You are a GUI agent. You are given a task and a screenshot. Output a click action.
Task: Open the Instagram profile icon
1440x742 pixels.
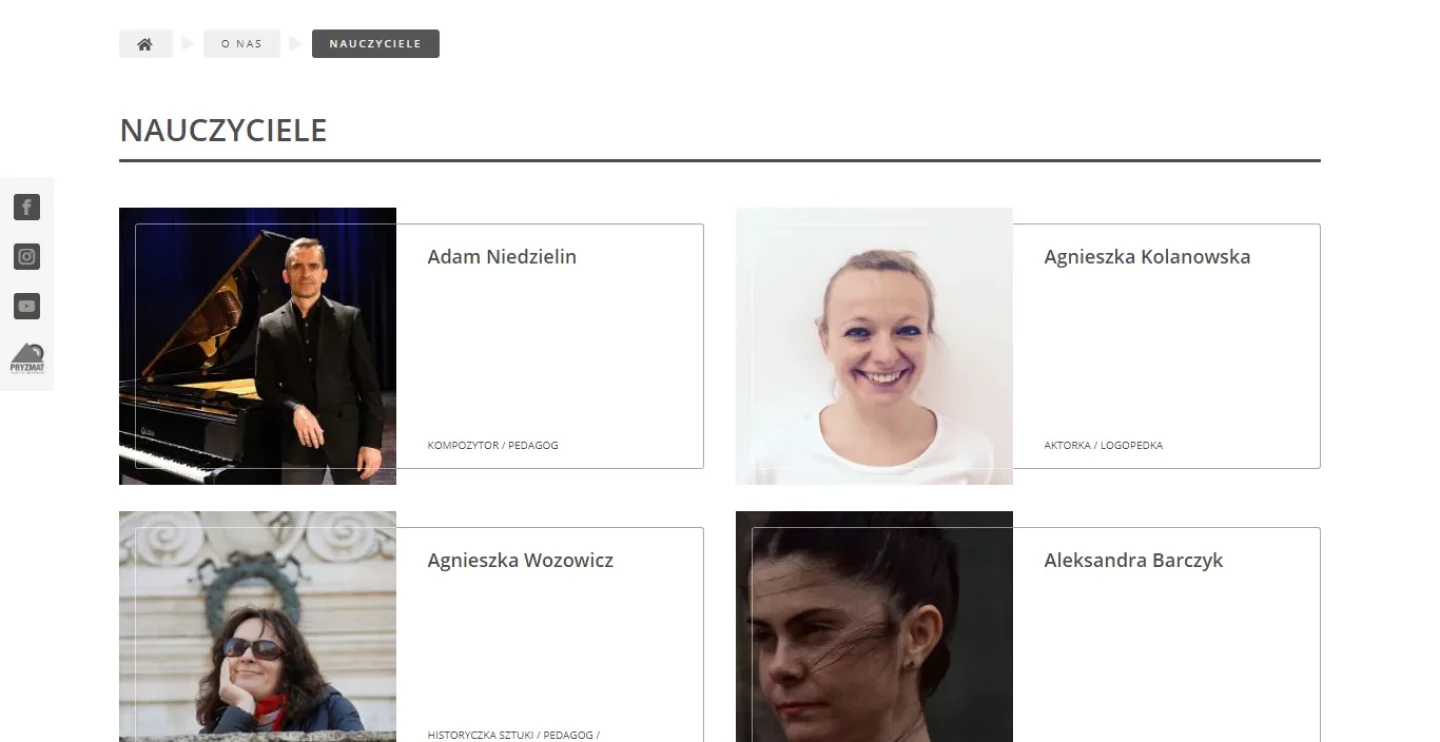(26, 256)
